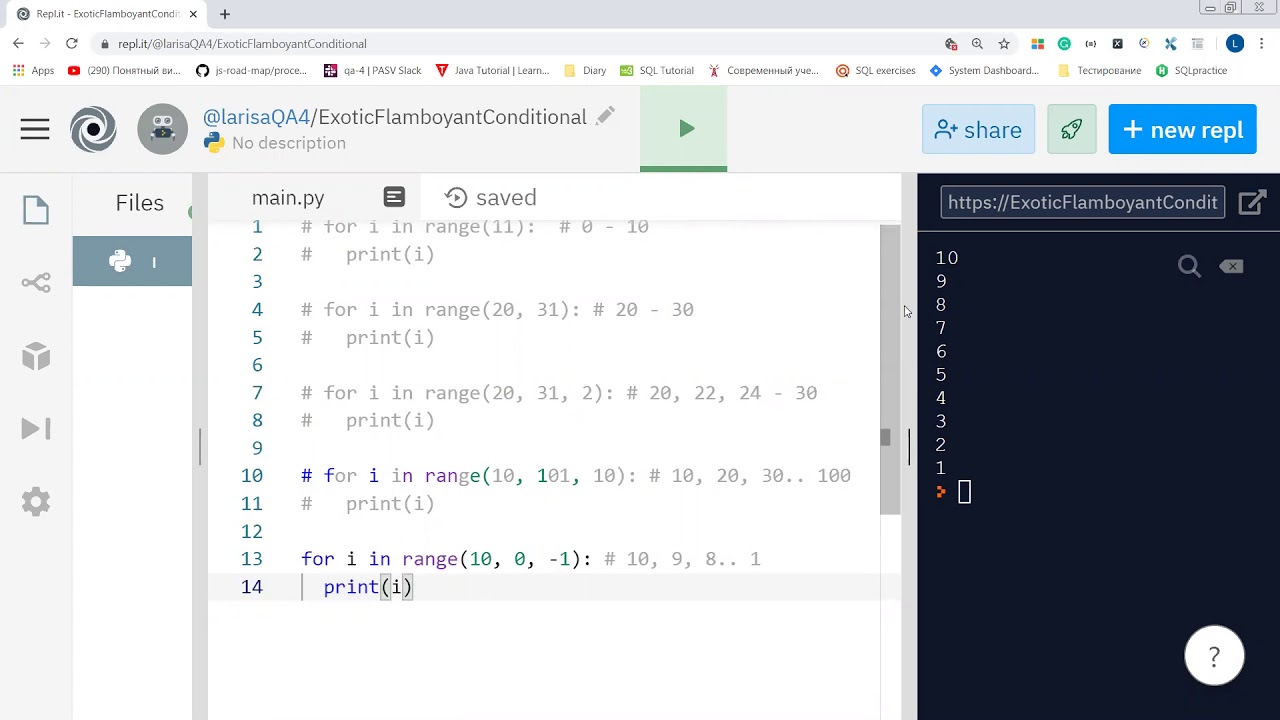The width and height of the screenshot is (1280, 720).
Task: Bookmark this page with the star
Action: click(1004, 44)
